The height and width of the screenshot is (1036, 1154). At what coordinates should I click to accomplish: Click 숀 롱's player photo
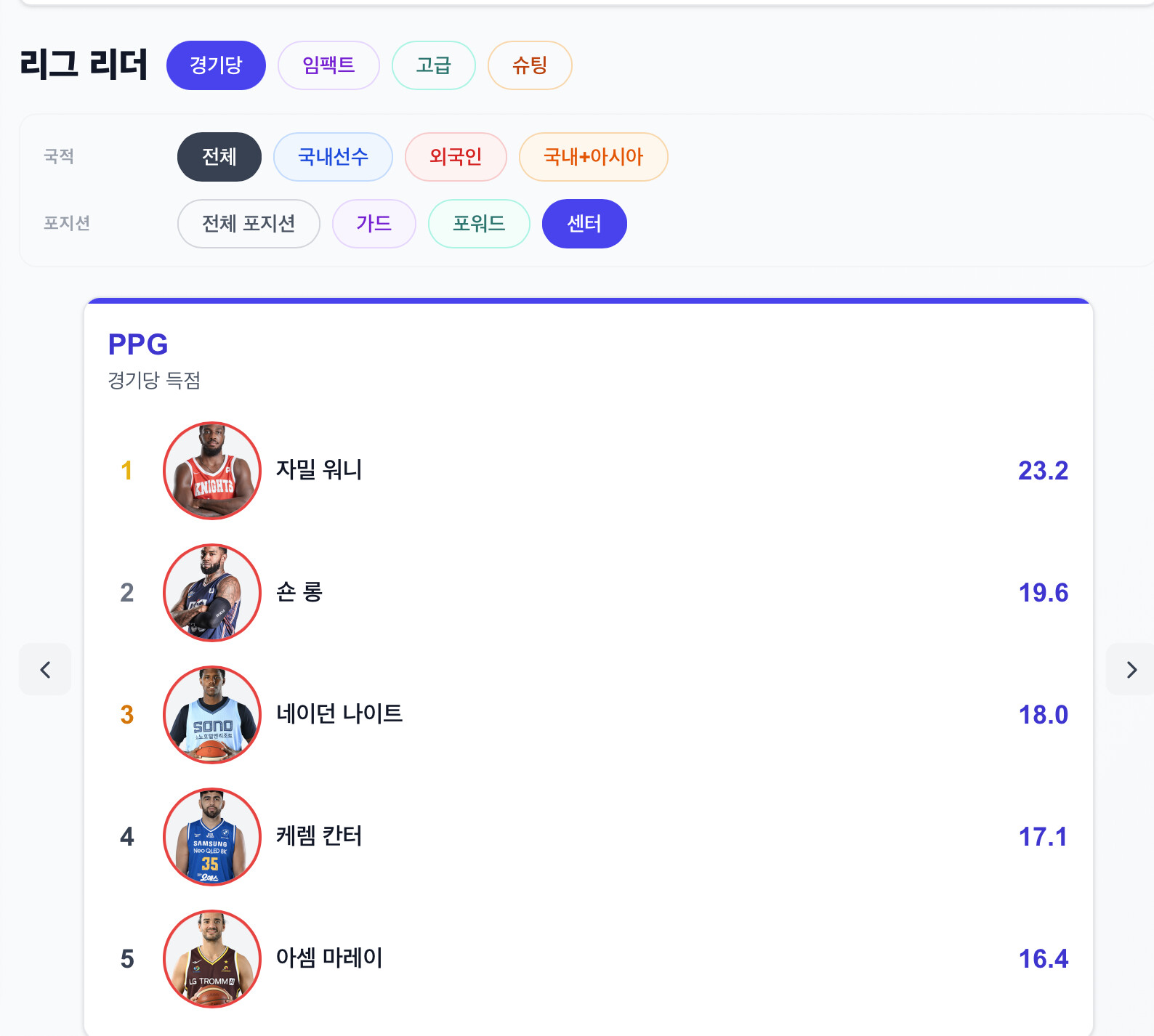[x=212, y=593]
